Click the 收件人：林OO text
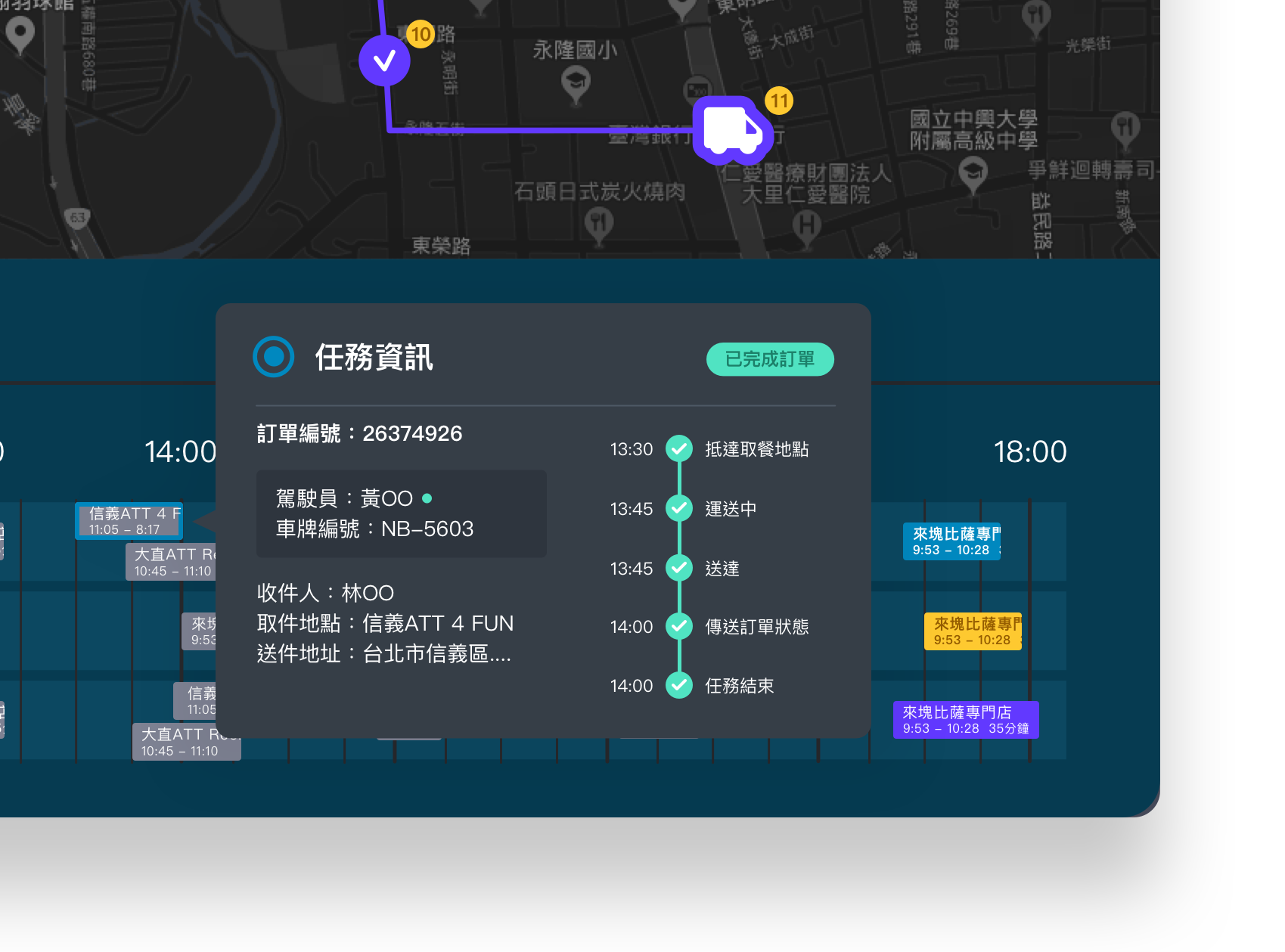1285x952 pixels. [325, 593]
